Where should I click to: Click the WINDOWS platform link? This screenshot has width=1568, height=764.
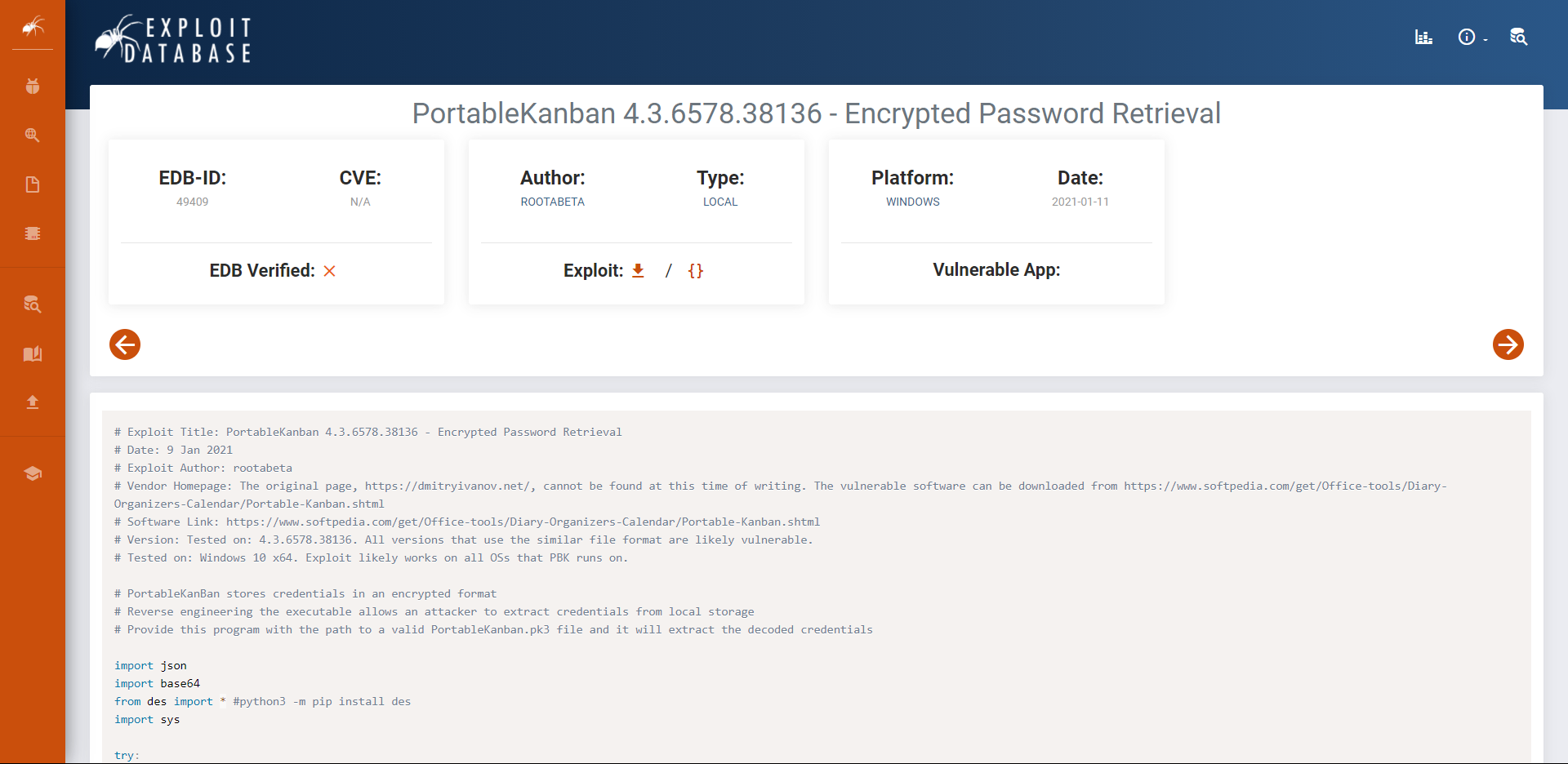[x=913, y=202]
